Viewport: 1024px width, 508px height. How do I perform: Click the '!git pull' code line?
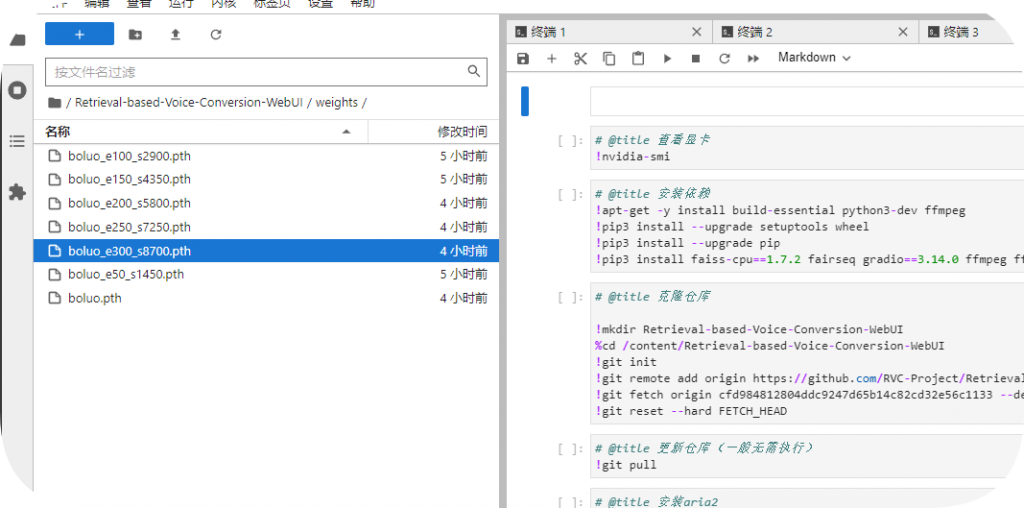tap(626, 465)
